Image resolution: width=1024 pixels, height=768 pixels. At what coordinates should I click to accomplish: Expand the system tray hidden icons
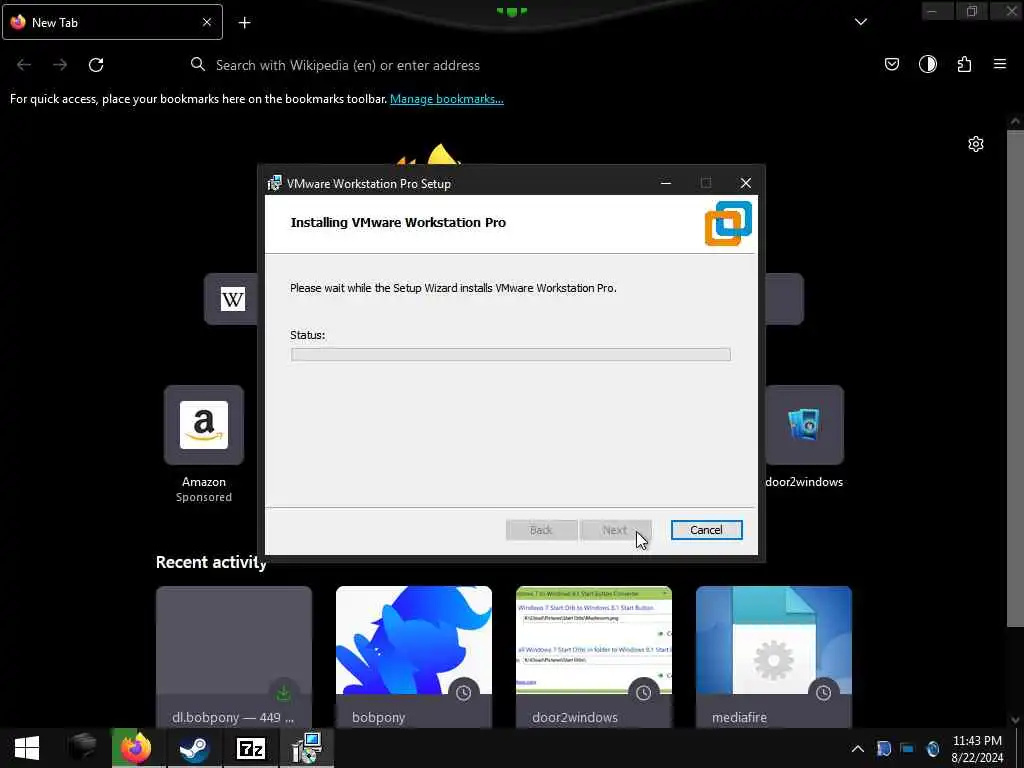click(x=857, y=749)
